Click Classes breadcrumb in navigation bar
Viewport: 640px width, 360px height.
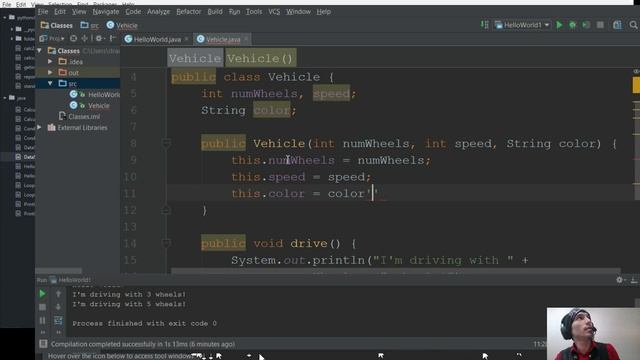(x=57, y=25)
